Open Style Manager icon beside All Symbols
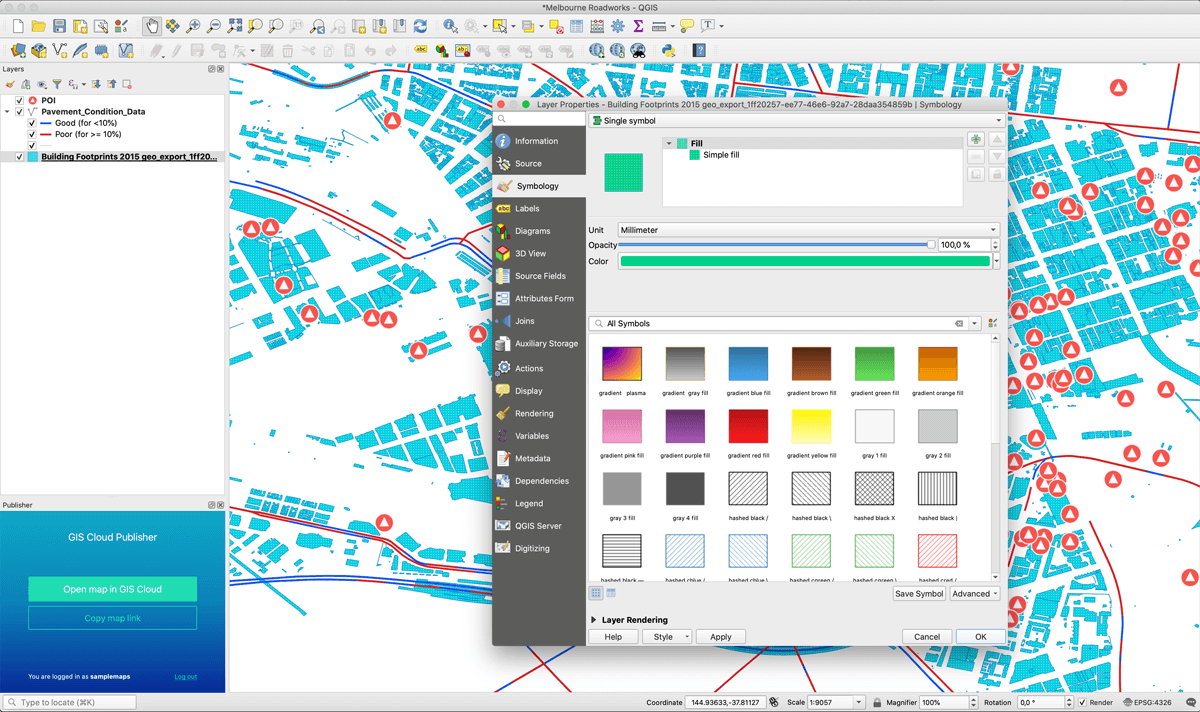1200x712 pixels. point(992,323)
